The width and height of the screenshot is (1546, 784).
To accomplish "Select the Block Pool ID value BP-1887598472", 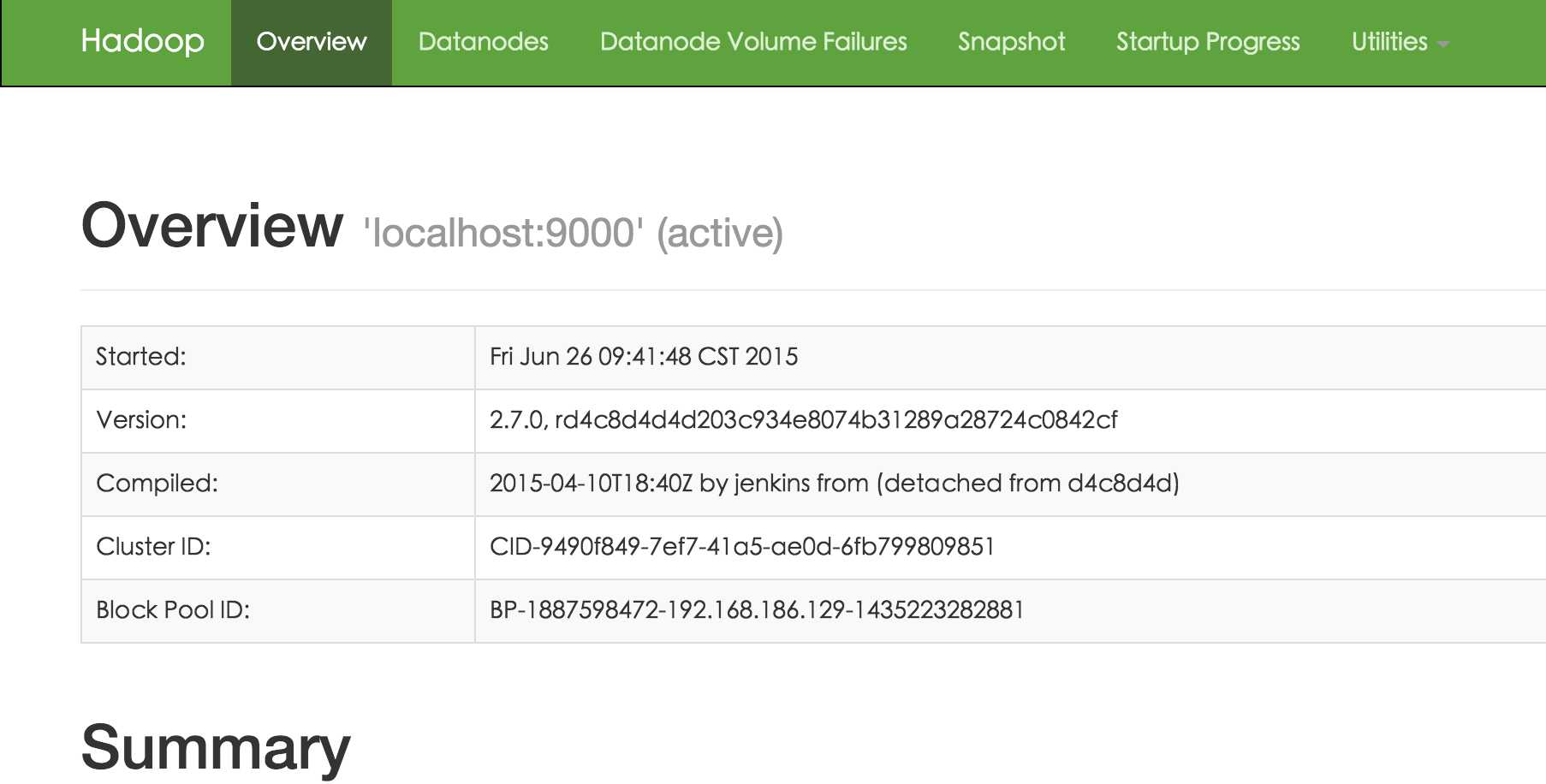I will 757,609.
